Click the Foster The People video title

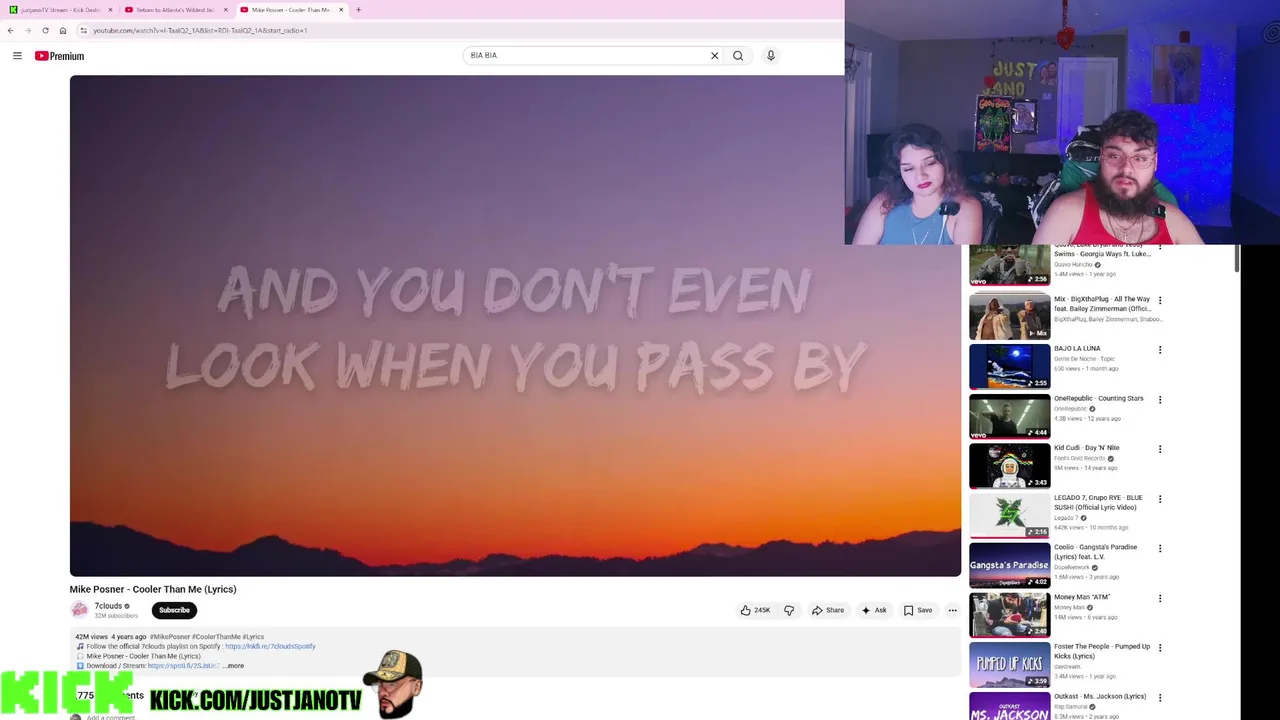click(1102, 651)
